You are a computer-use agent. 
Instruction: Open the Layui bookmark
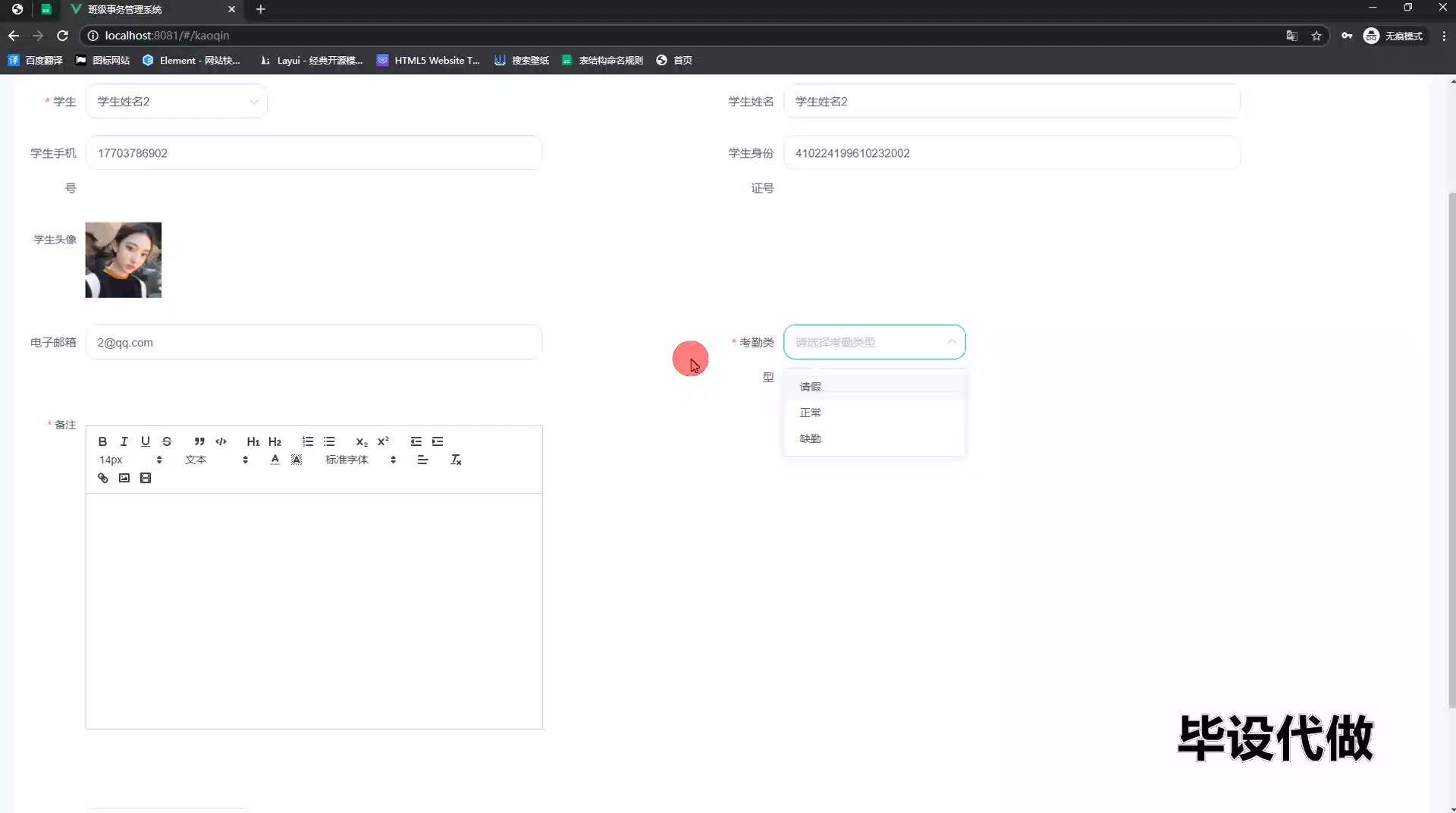(311, 61)
